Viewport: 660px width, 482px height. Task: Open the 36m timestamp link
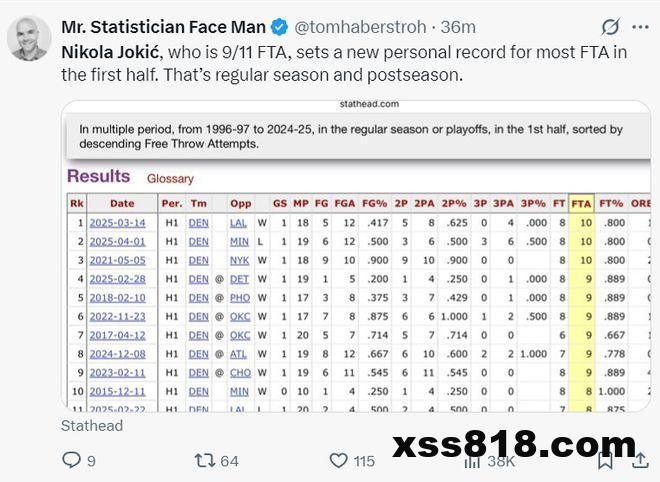[458, 27]
